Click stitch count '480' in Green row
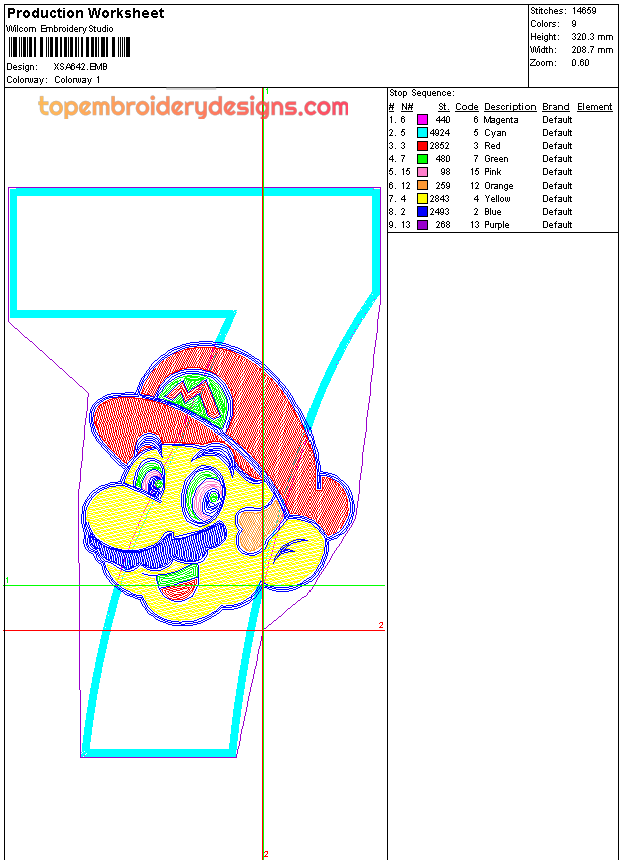 point(443,159)
